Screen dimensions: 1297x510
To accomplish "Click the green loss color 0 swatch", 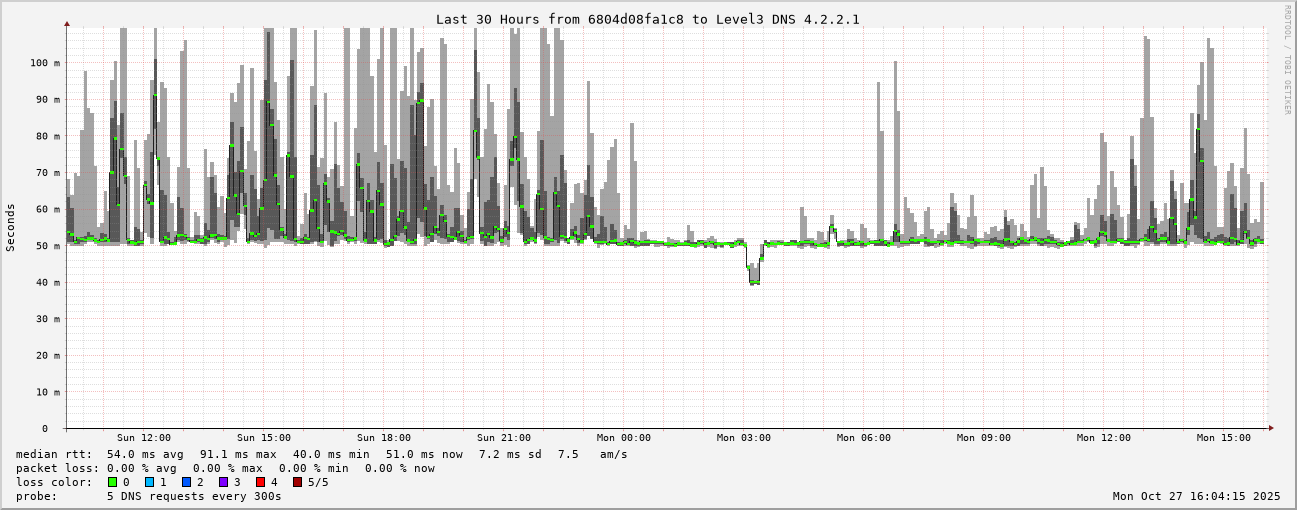I will click(x=113, y=482).
